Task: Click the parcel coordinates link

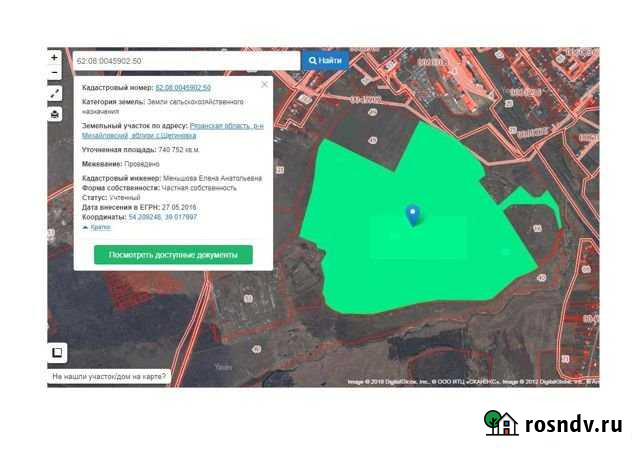Action: 162,216
